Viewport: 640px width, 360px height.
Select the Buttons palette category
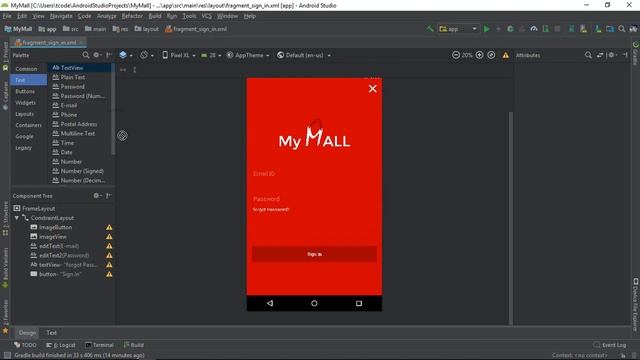(25, 91)
